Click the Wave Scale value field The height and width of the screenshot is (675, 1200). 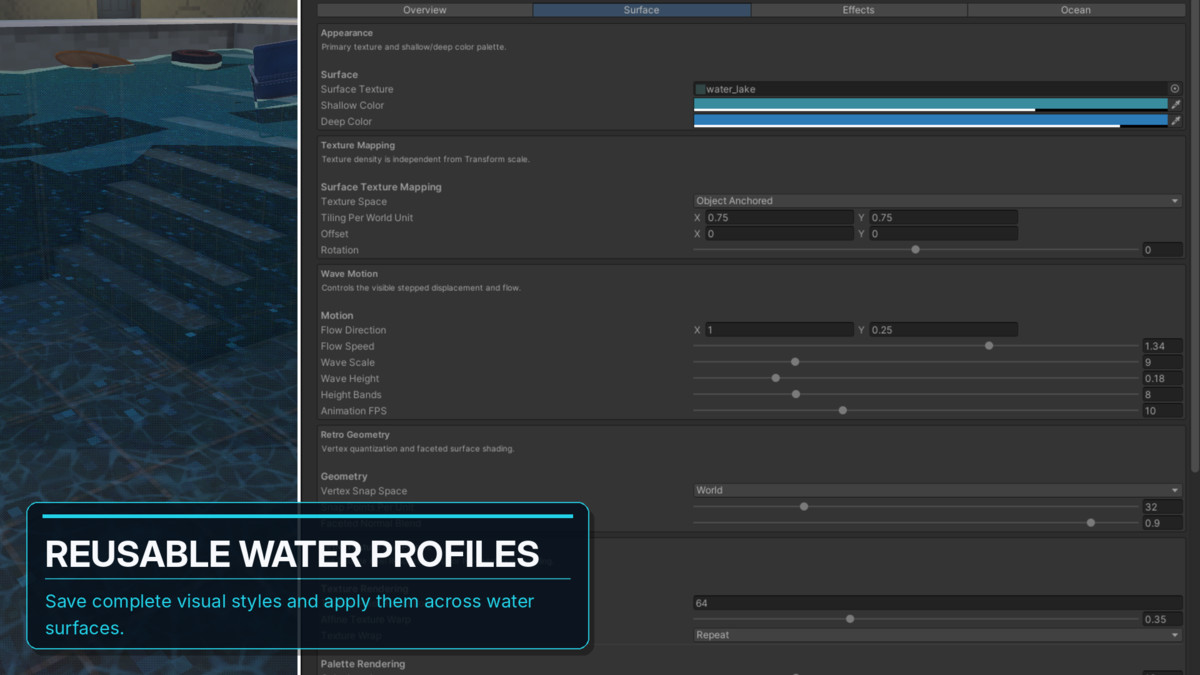1162,362
